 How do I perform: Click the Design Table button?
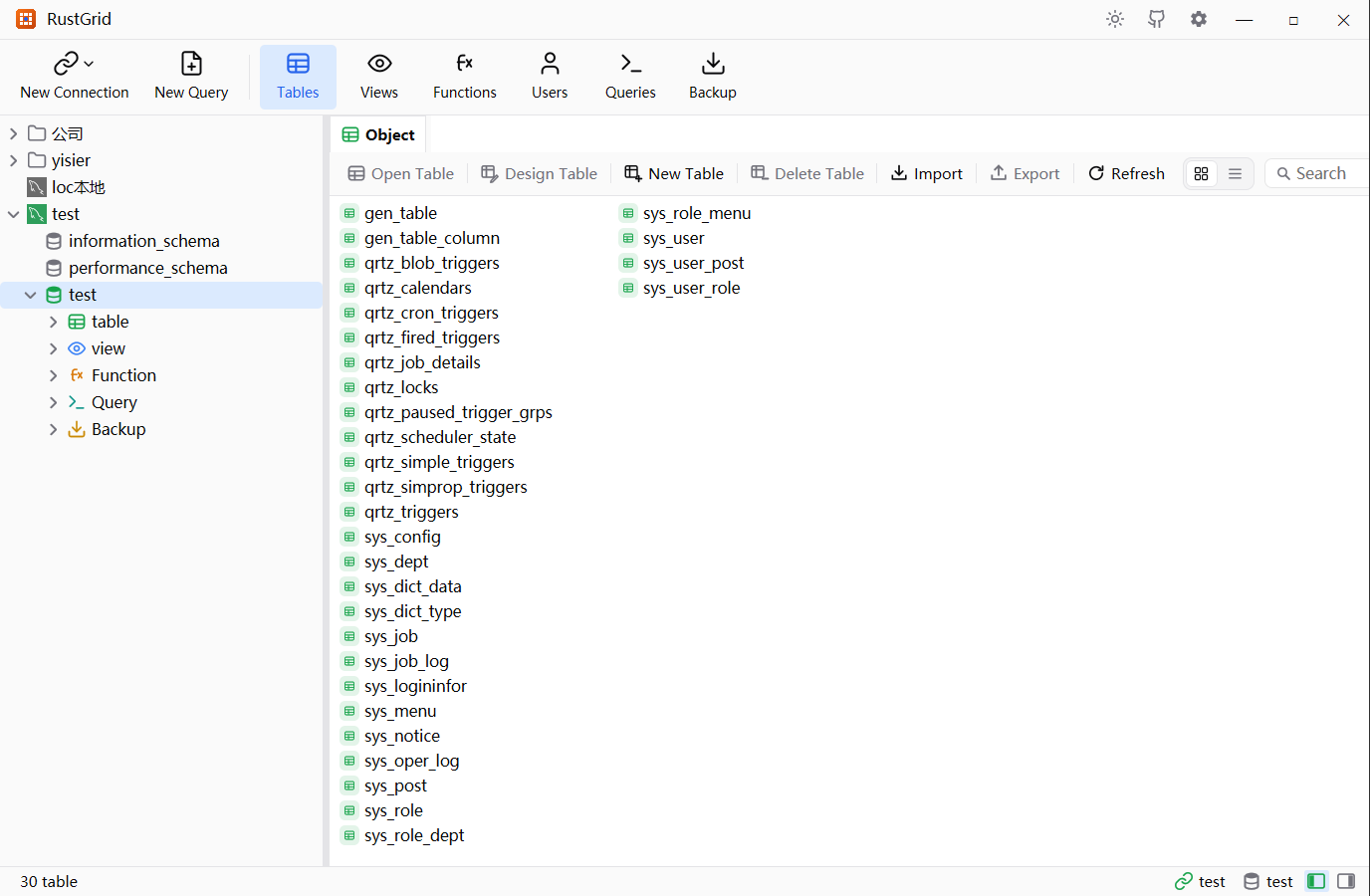tap(539, 173)
